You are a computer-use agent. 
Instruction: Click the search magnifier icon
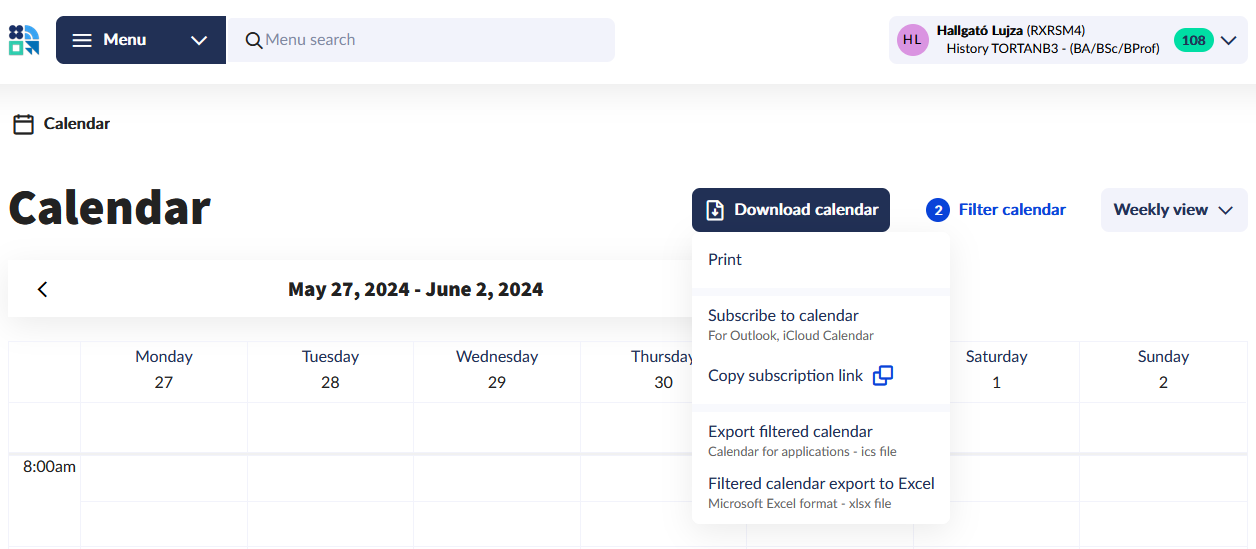[254, 40]
